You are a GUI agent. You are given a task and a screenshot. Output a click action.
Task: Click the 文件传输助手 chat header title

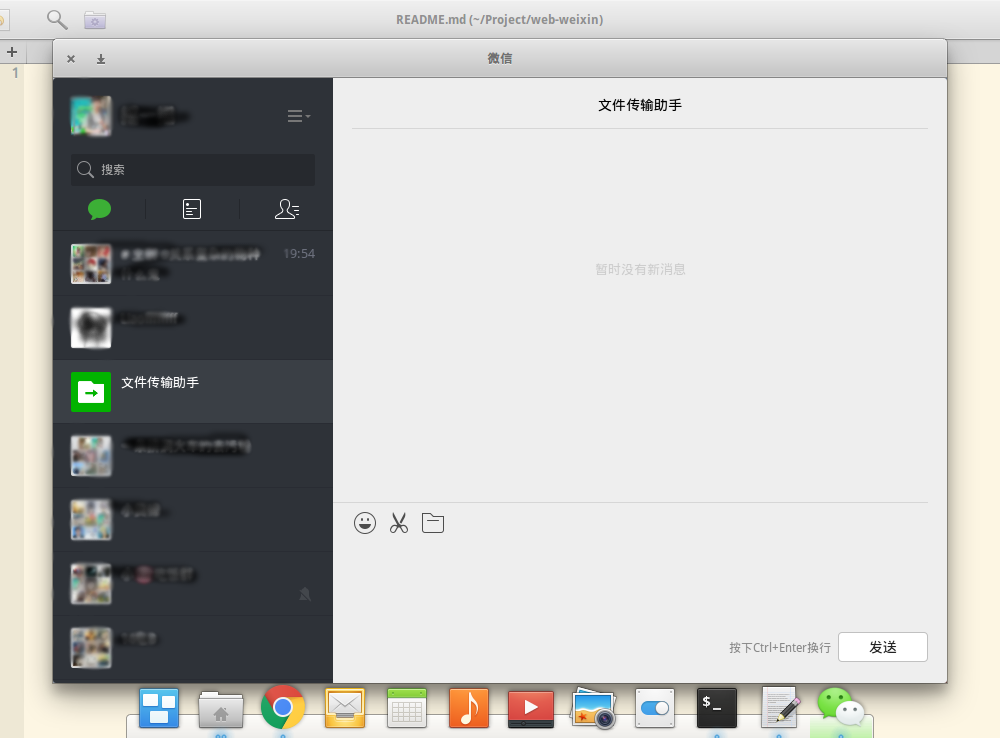click(640, 105)
